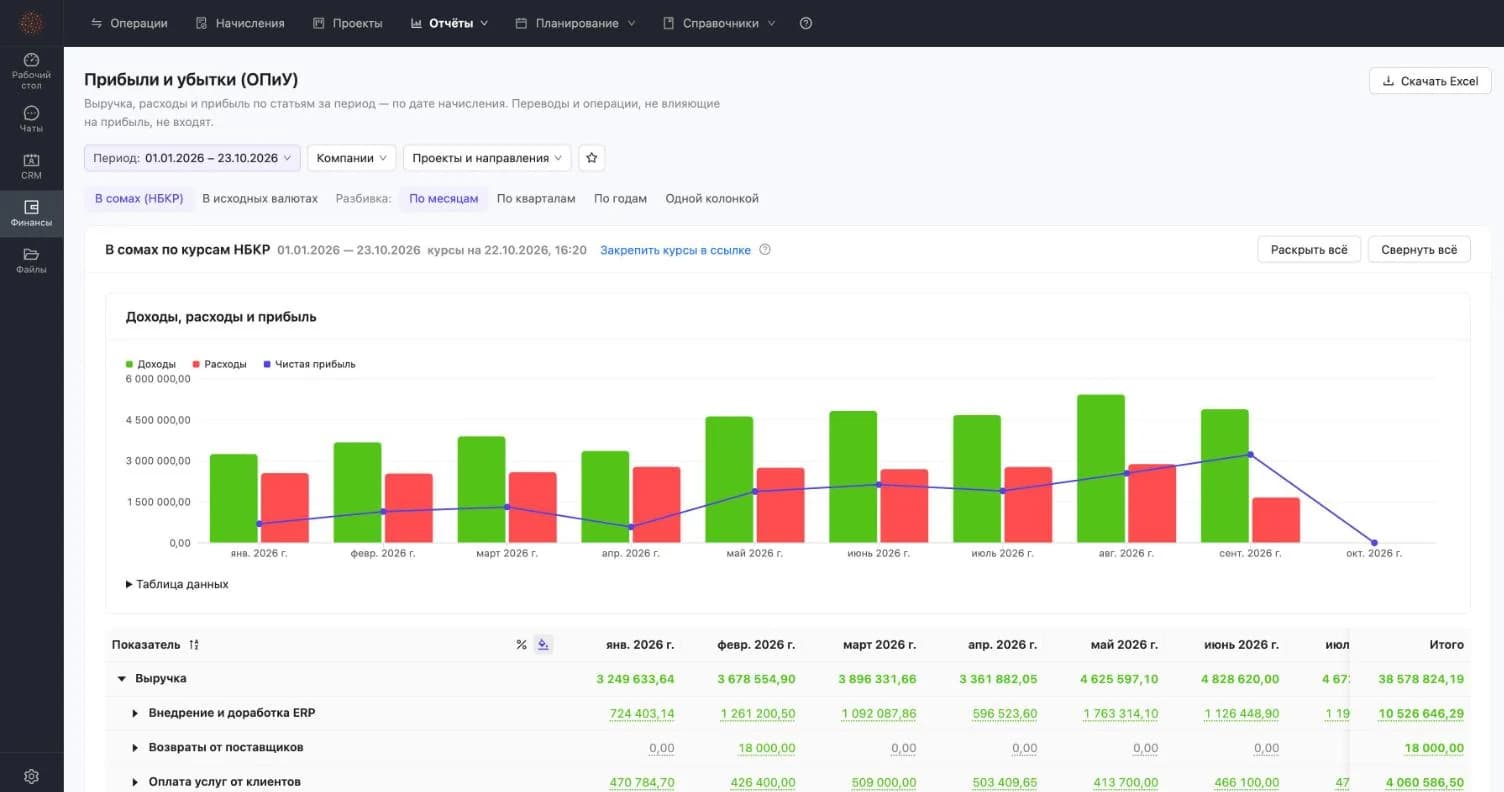Click the Скачать Excel button
This screenshot has height=792, width=1504.
point(1430,81)
